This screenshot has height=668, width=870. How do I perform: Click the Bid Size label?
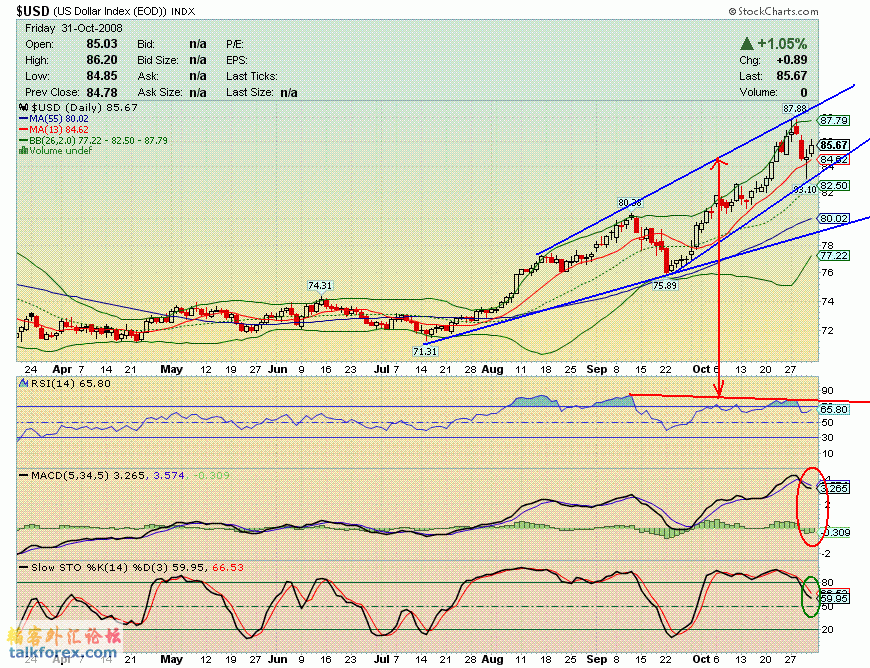(158, 60)
